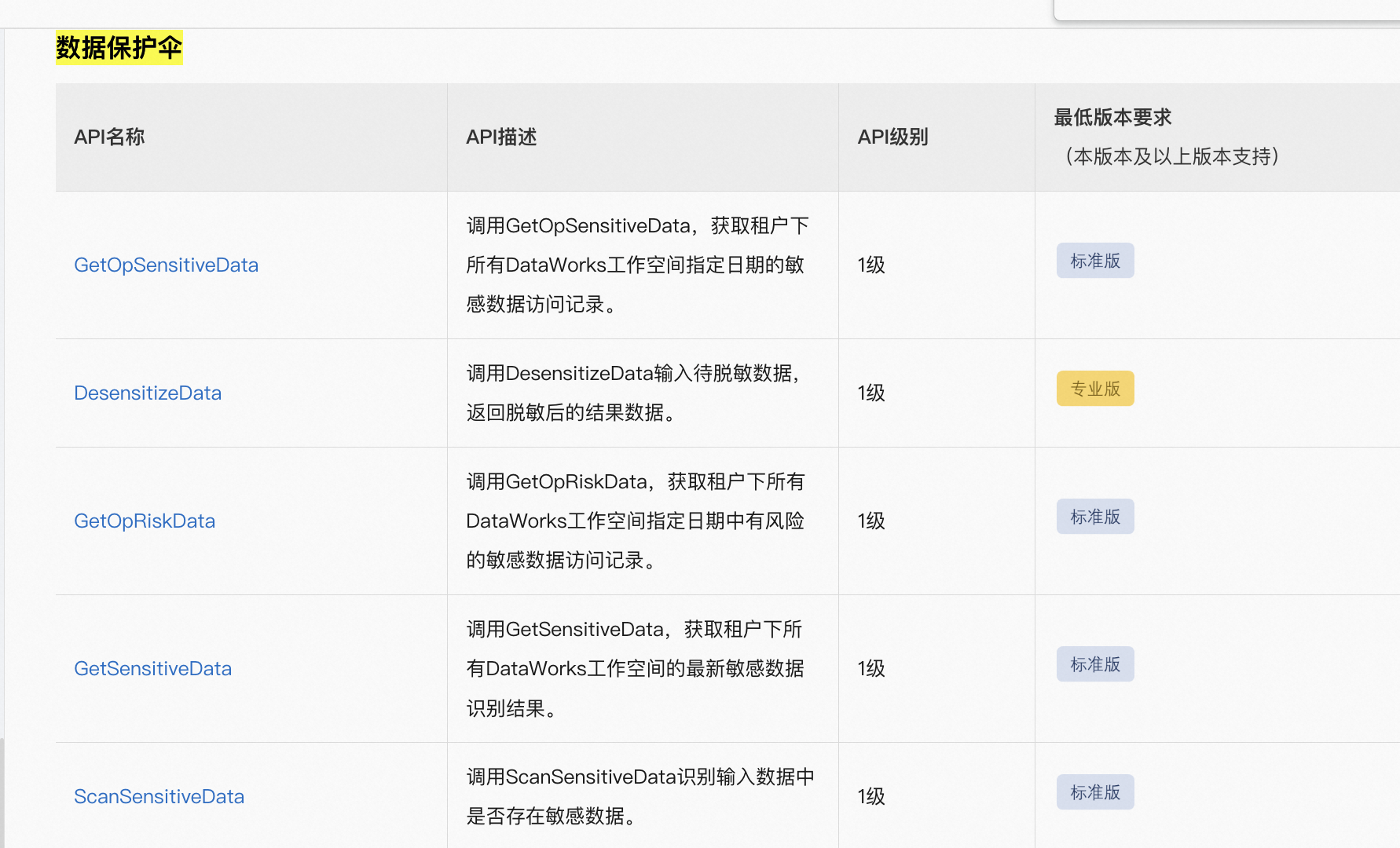Screen dimensions: 1400x848
Task: Click 标准版 badge in ScanSensitiveData row
Action: pos(1094,792)
